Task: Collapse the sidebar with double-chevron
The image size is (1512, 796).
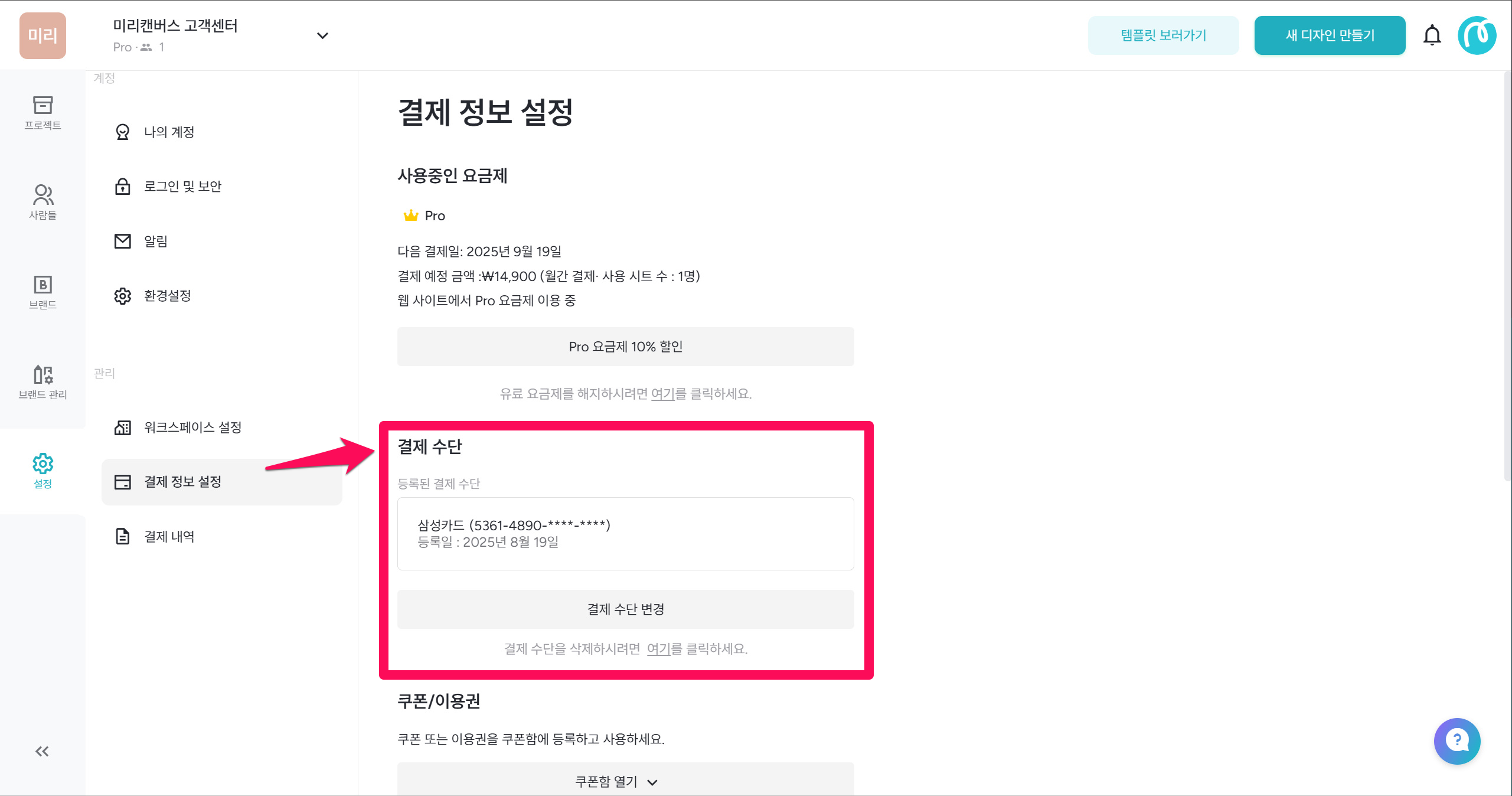Action: (42, 751)
